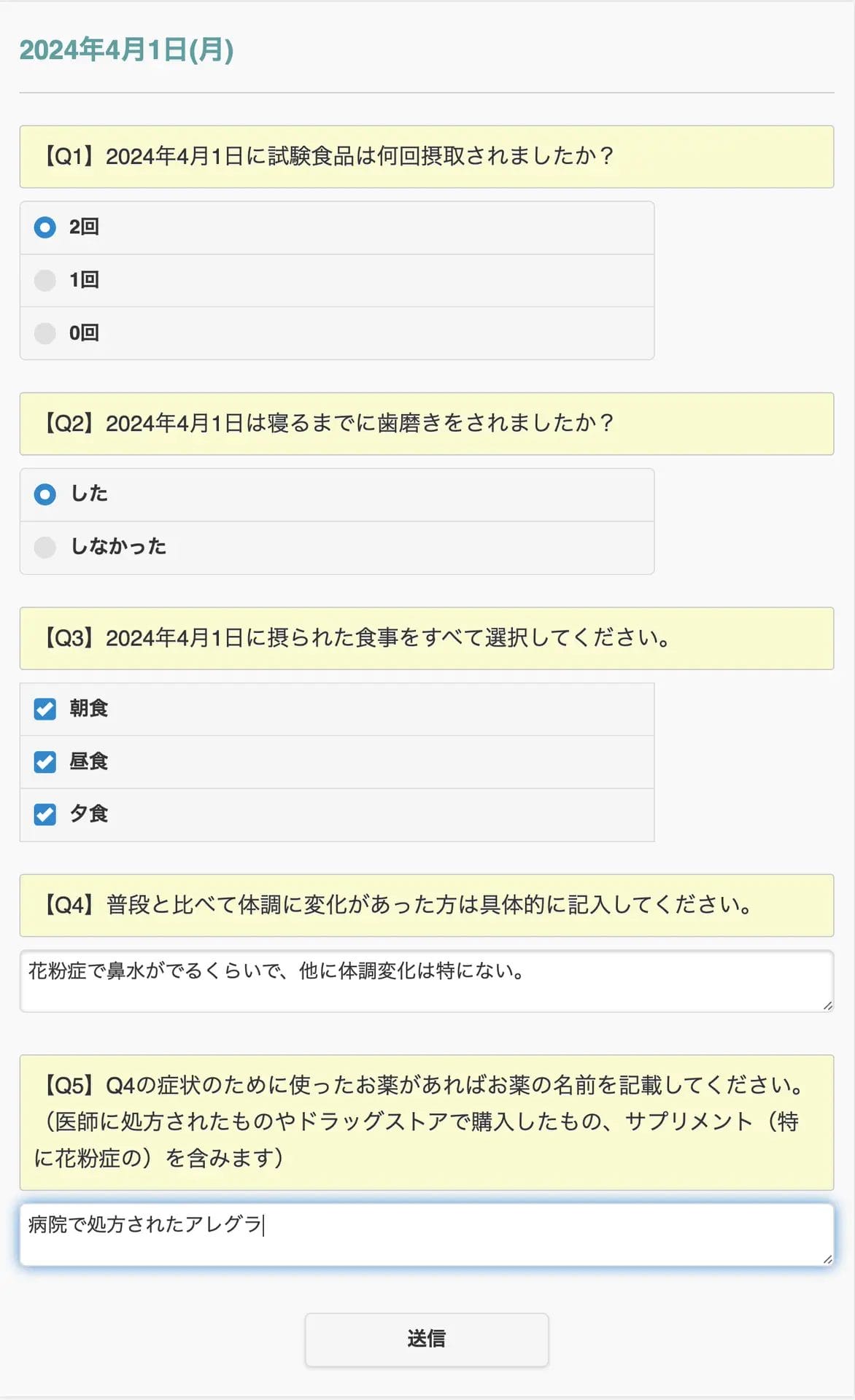This screenshot has width=855, height=1400.
Task: Click the Q5 textarea resize handle
Action: [x=827, y=1259]
